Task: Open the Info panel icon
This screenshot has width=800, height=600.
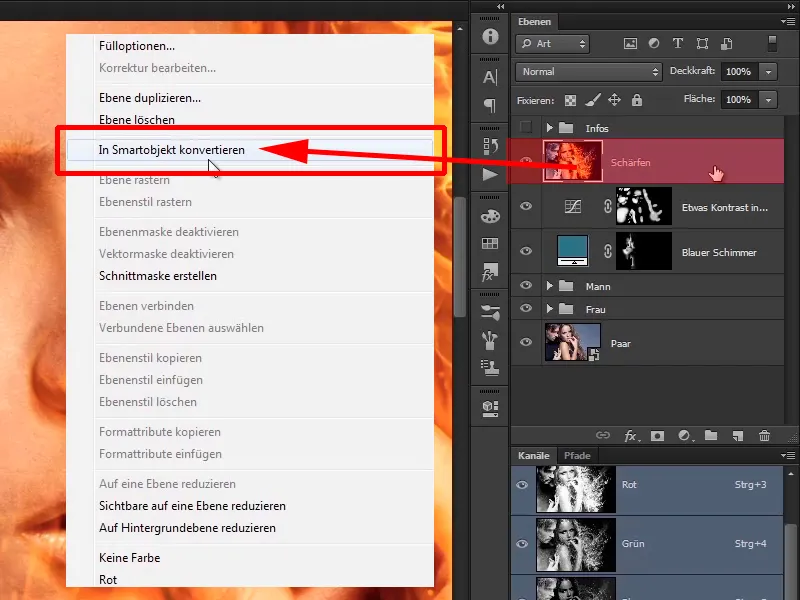Action: click(490, 36)
